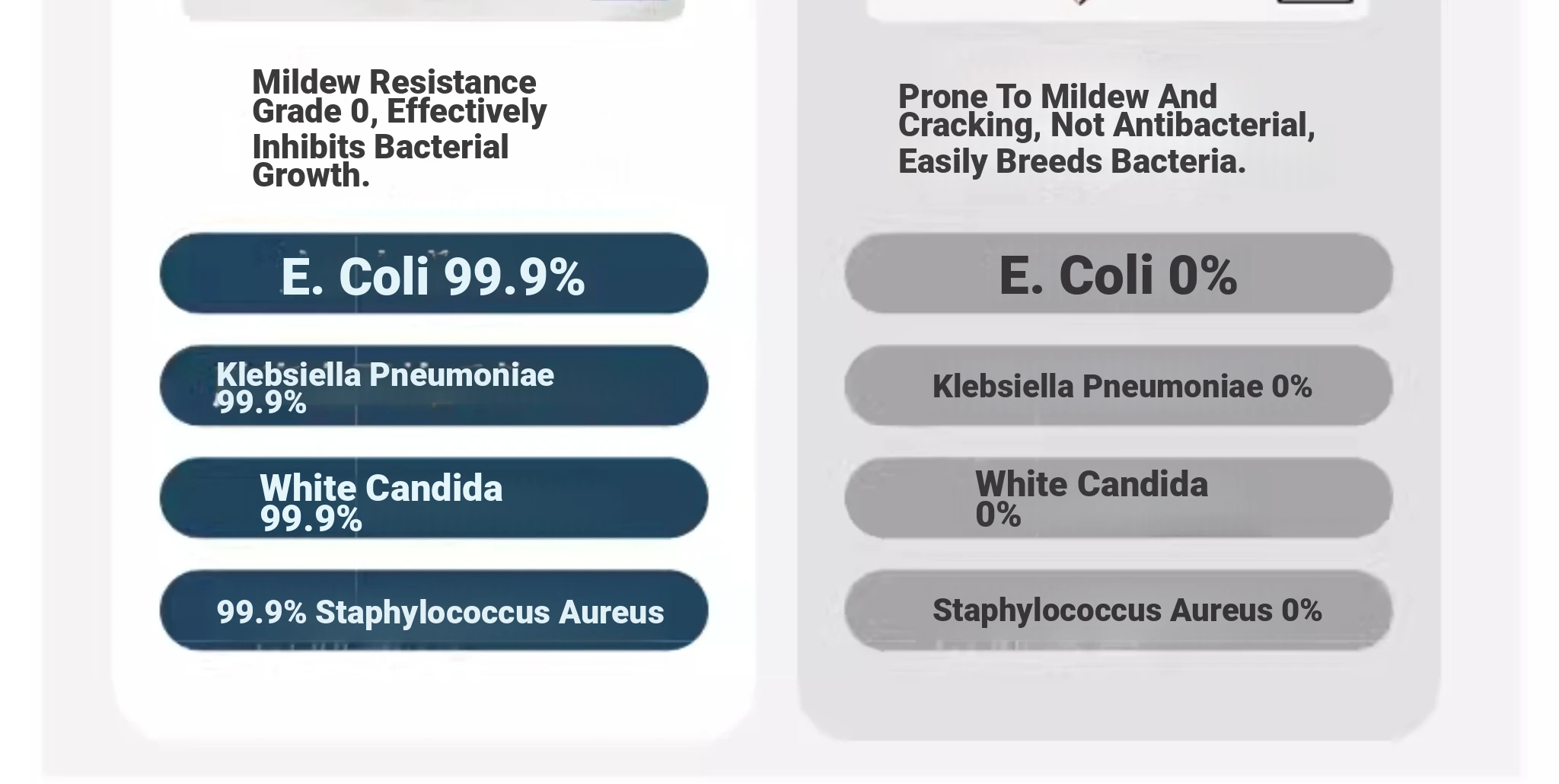Image resolution: width=1559 pixels, height=784 pixels.
Task: Click the word "Growth." in left card
Action: pyautogui.click(x=311, y=176)
